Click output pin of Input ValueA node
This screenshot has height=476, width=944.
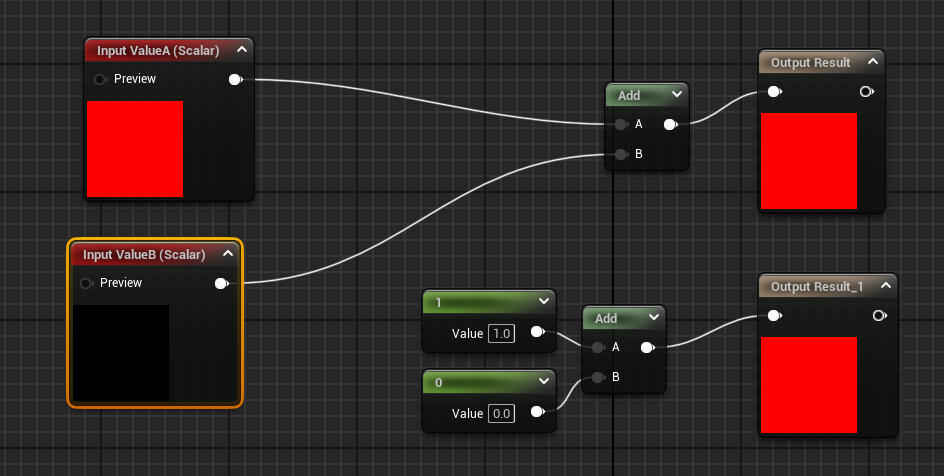tap(235, 79)
